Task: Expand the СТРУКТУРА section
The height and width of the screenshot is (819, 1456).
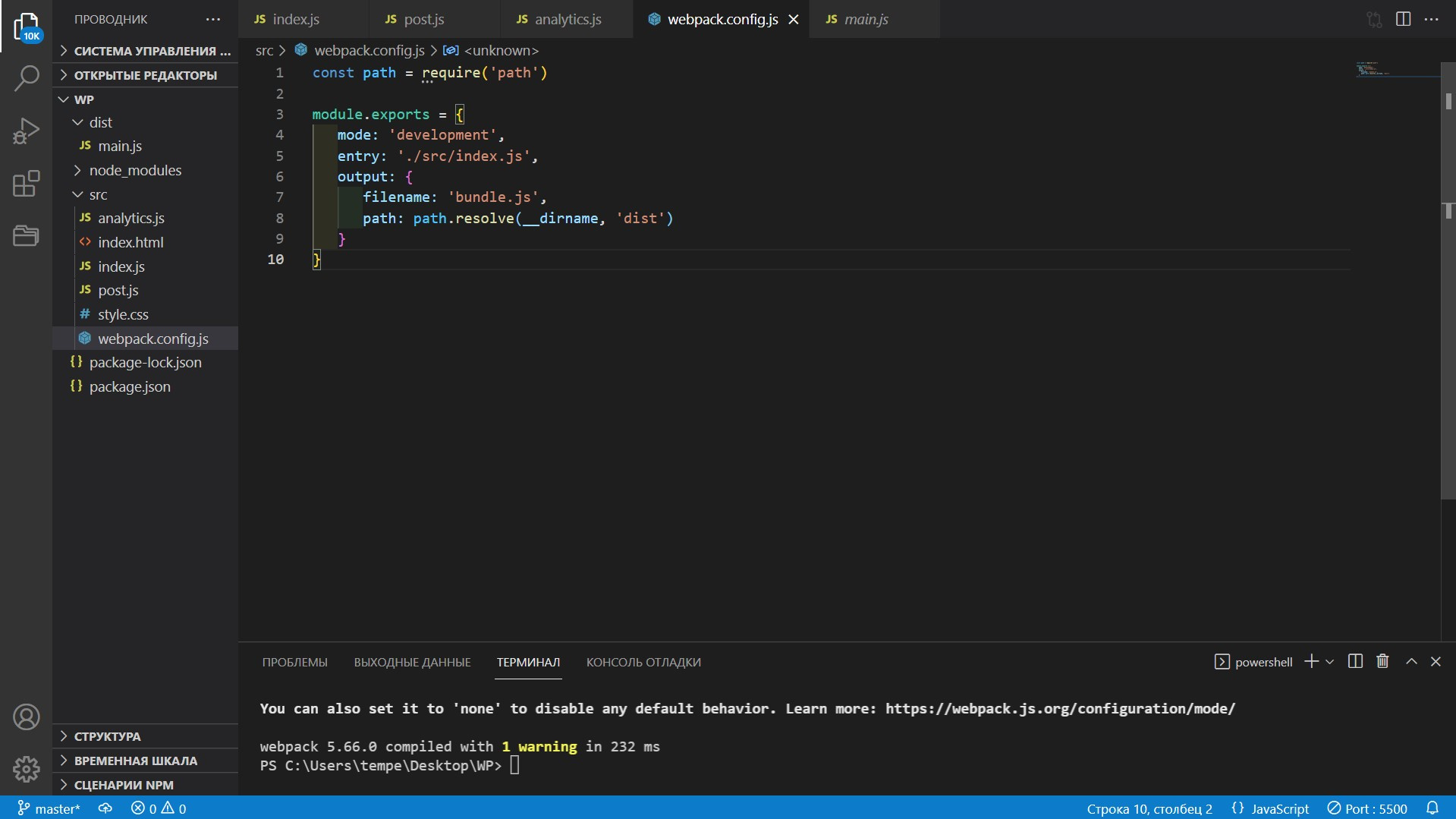Action: tap(146, 736)
